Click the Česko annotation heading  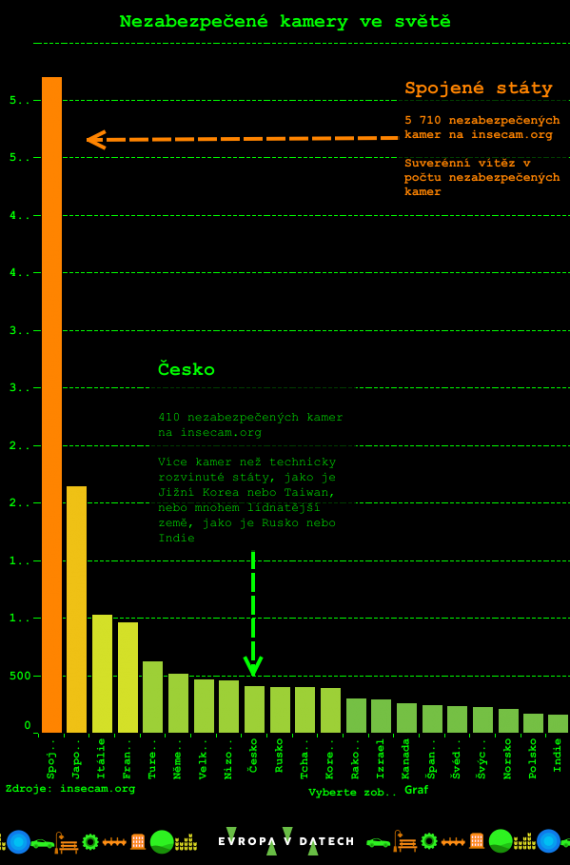[x=186, y=369]
